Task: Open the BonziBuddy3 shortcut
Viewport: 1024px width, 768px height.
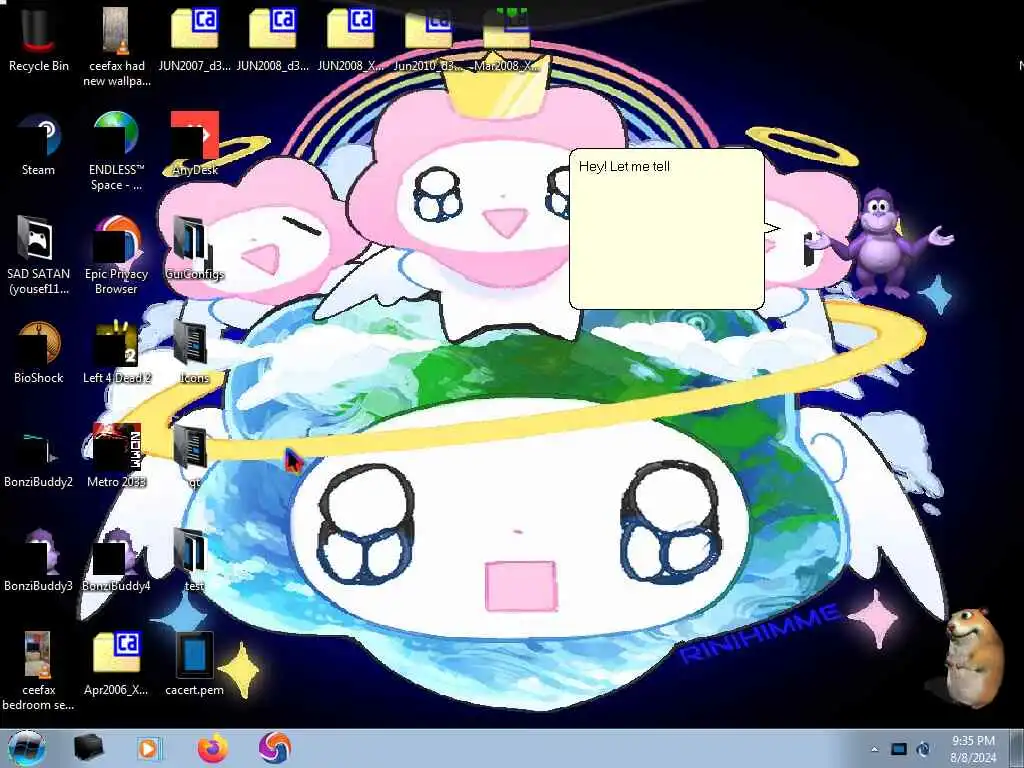Action: [x=39, y=560]
